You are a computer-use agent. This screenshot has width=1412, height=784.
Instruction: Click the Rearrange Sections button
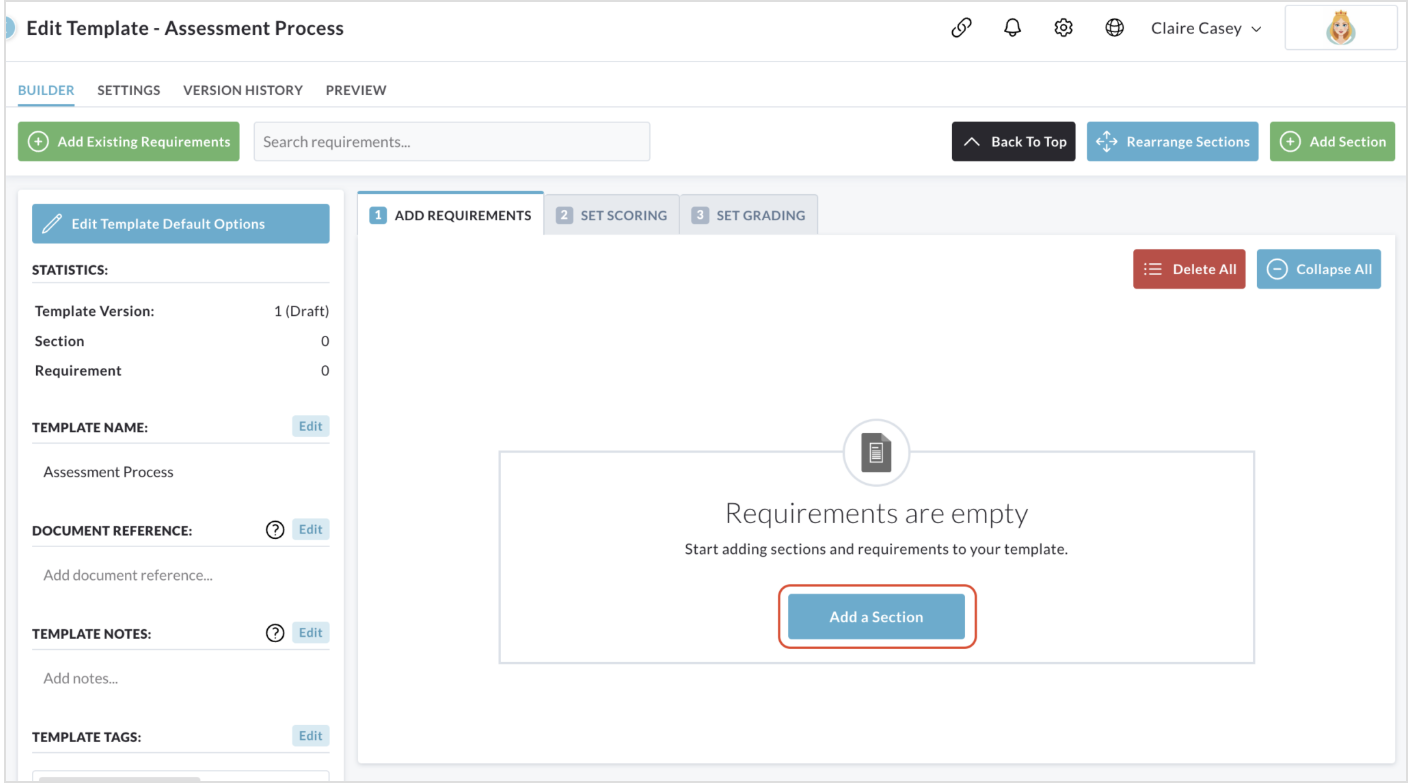pos(1173,142)
